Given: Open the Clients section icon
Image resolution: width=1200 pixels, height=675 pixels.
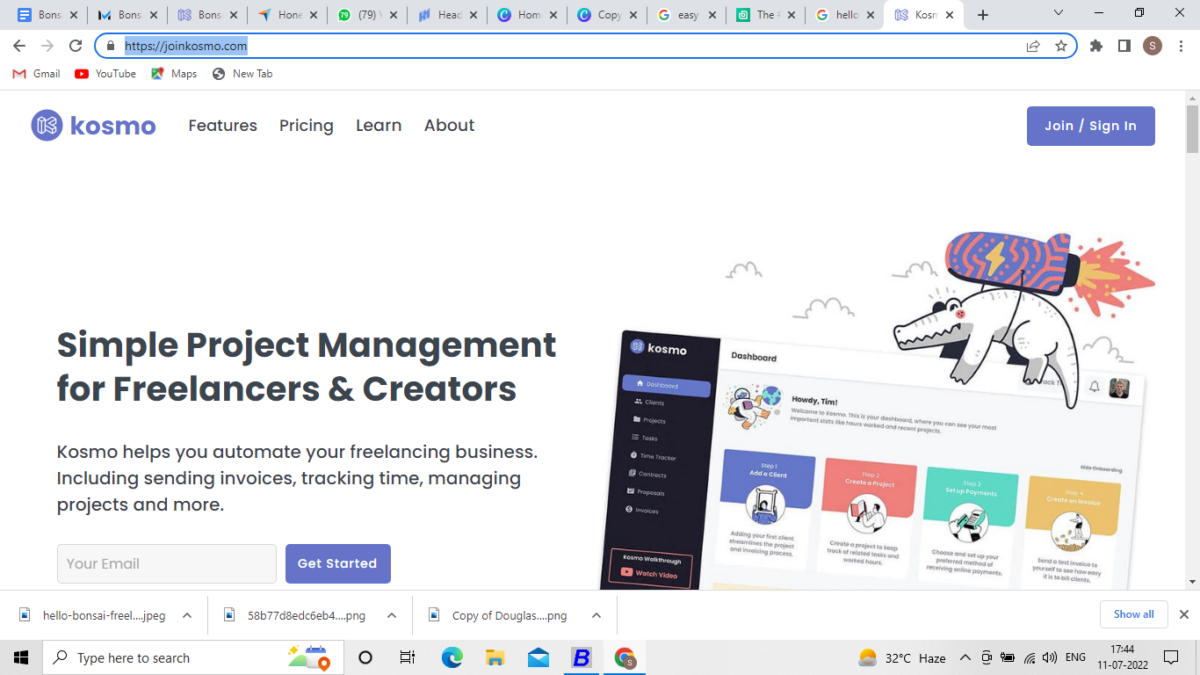Looking at the screenshot, I should (x=637, y=400).
